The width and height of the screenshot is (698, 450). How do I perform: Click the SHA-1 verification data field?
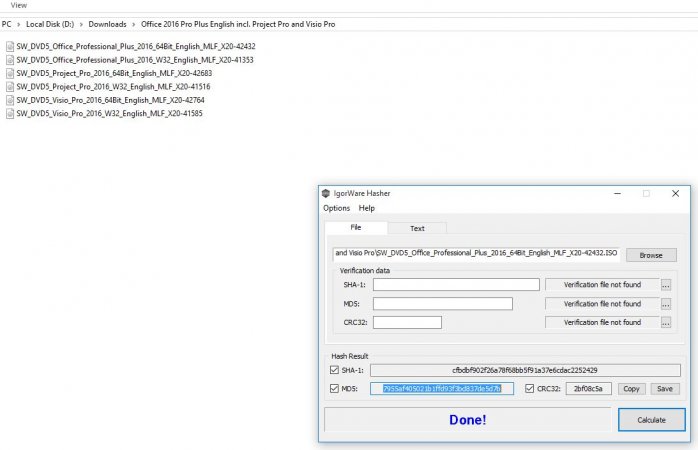pos(456,285)
